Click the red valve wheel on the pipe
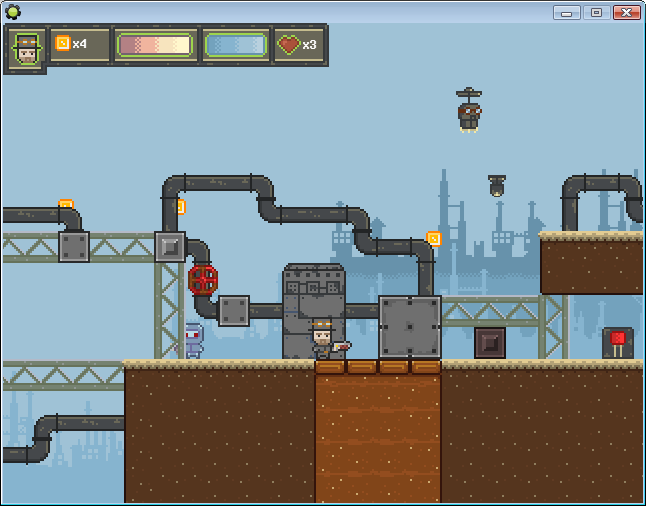The image size is (646, 506). (x=203, y=280)
